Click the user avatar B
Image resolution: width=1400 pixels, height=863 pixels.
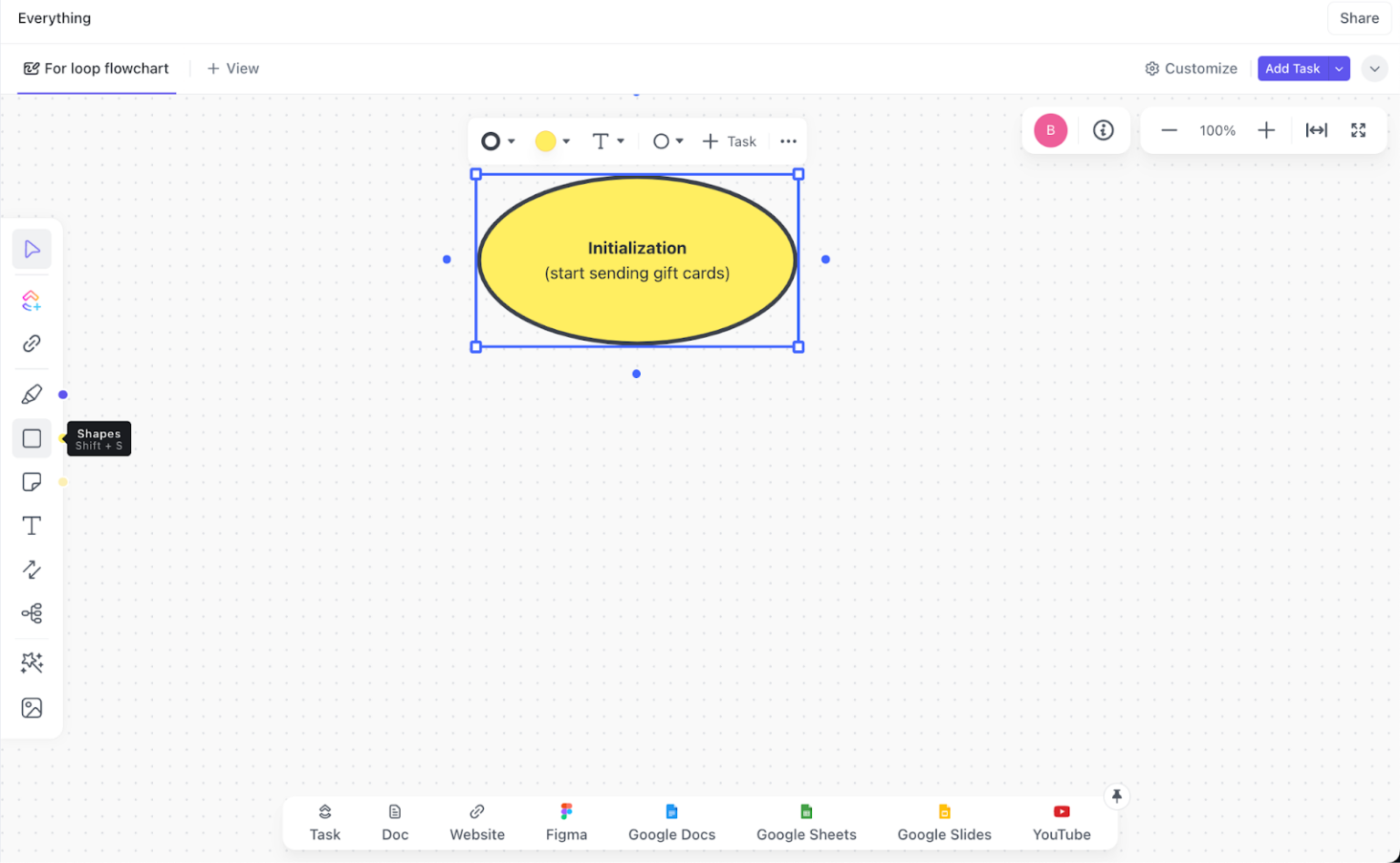tap(1050, 130)
